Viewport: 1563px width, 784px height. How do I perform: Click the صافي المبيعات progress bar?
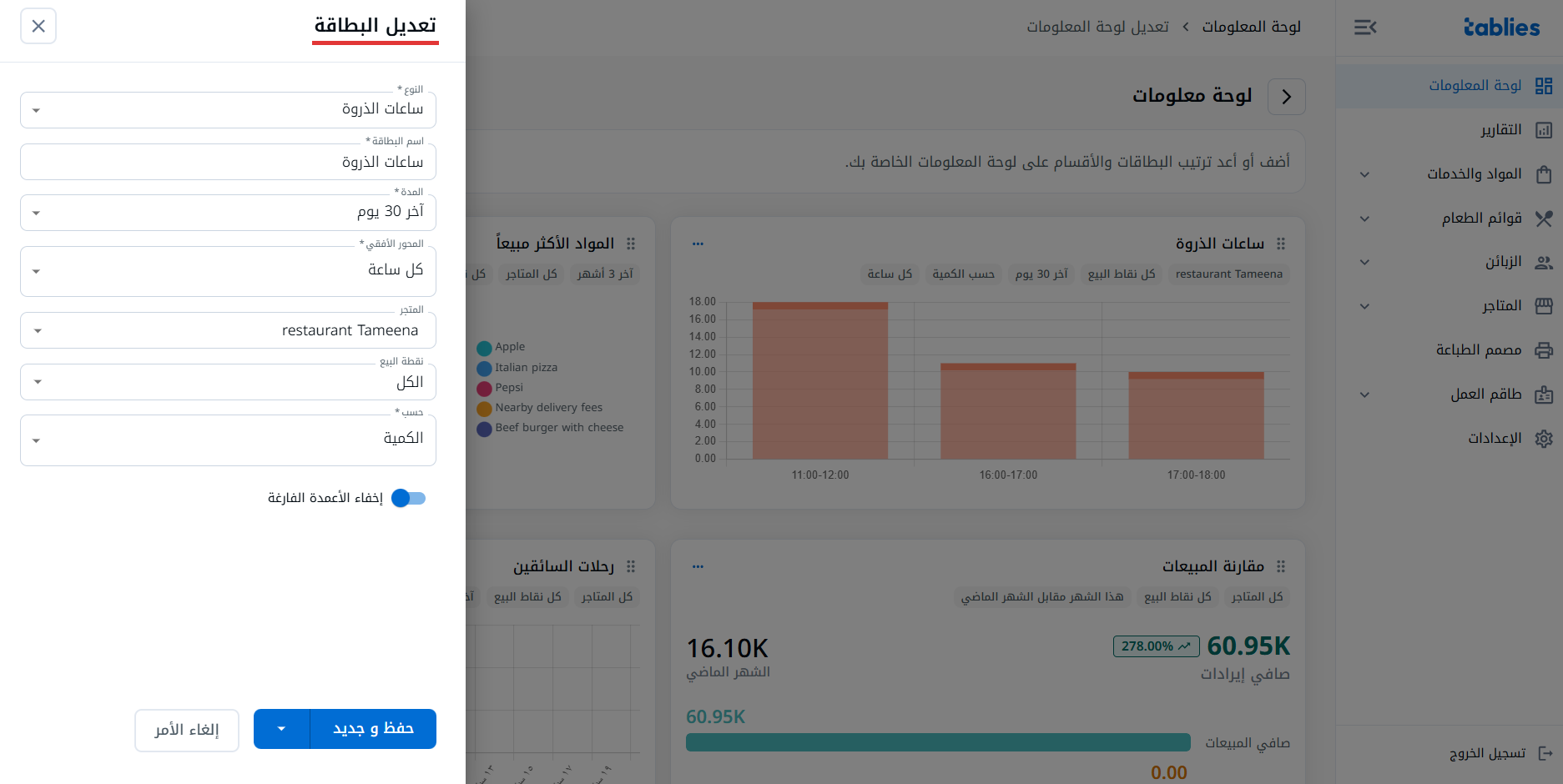point(938,742)
